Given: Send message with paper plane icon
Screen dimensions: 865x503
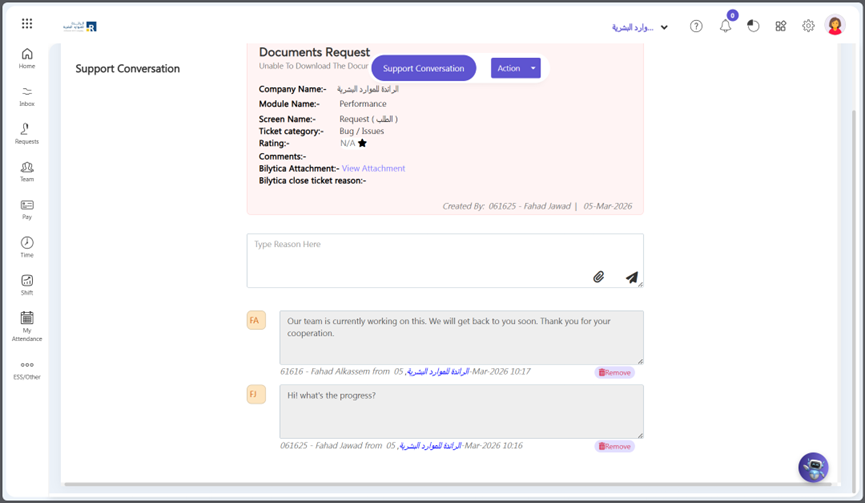Looking at the screenshot, I should click(632, 277).
